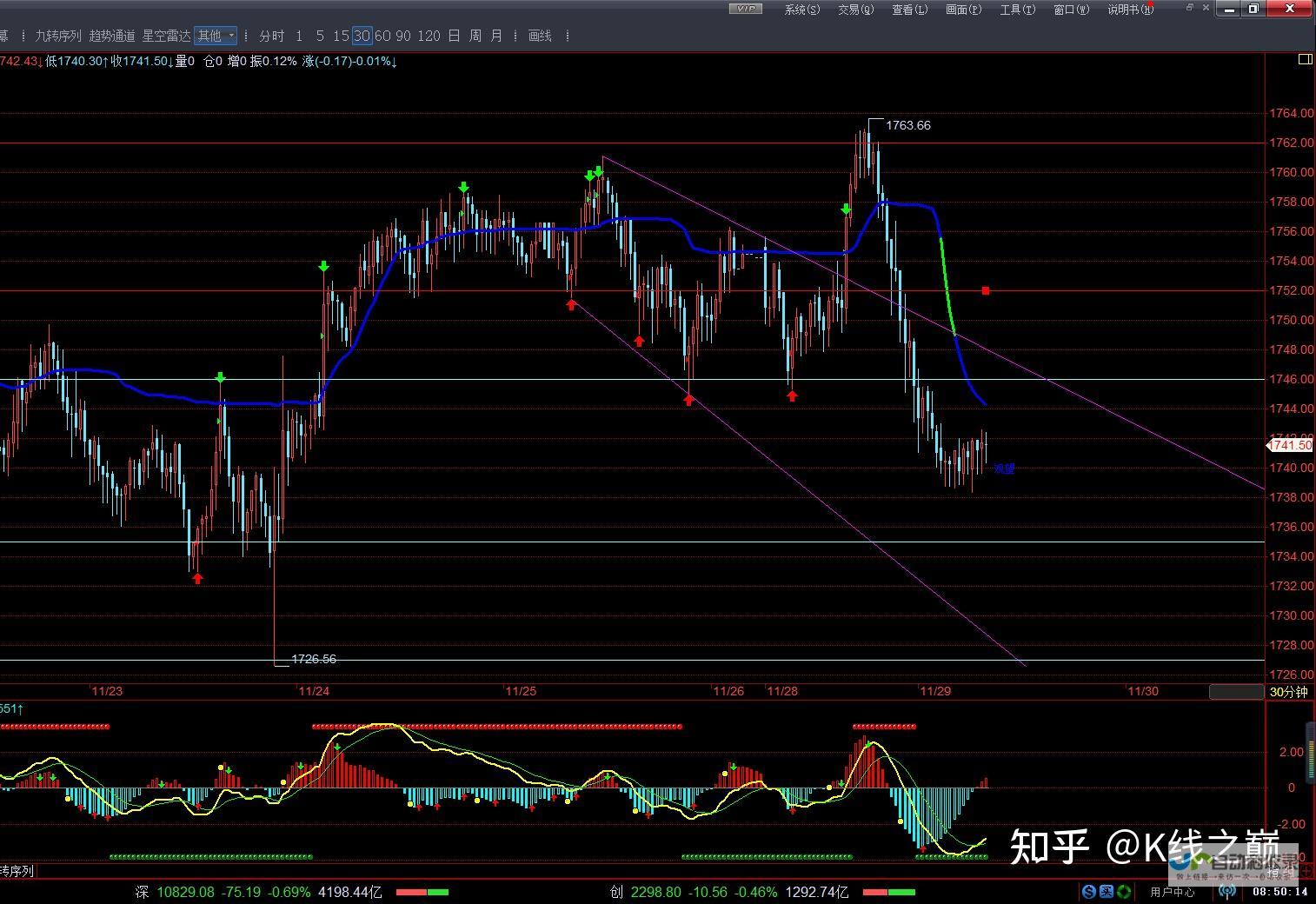Open the 系统(S) menu
The image size is (1316, 904).
(801, 10)
